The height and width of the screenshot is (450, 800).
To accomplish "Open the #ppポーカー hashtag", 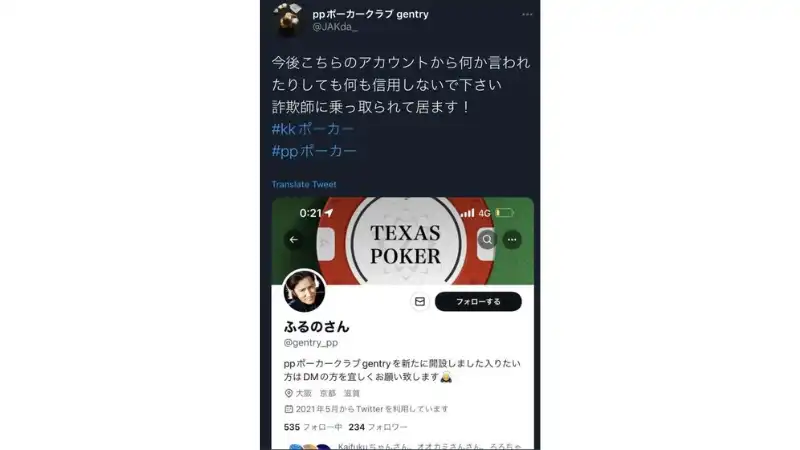I will (314, 151).
